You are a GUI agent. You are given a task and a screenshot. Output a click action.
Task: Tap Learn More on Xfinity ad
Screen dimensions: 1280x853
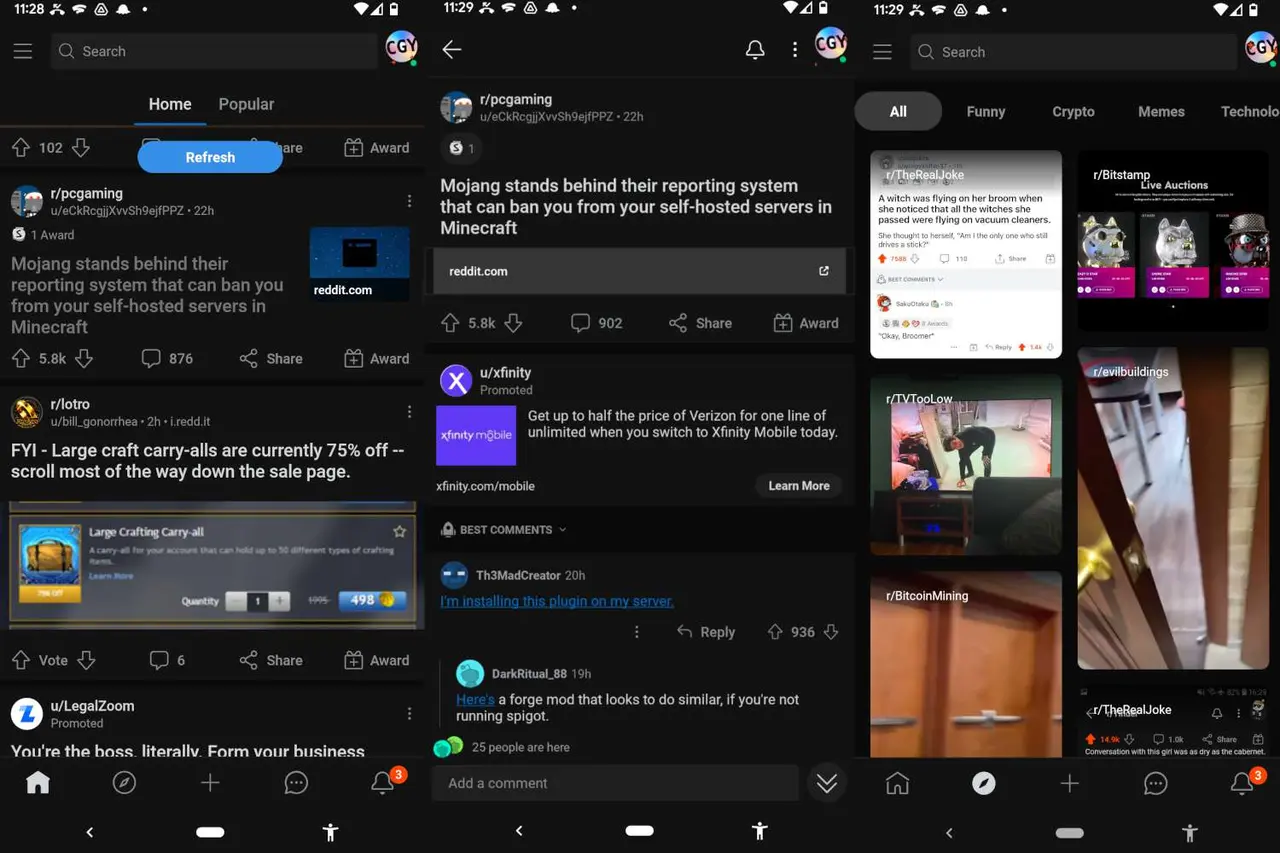click(798, 486)
